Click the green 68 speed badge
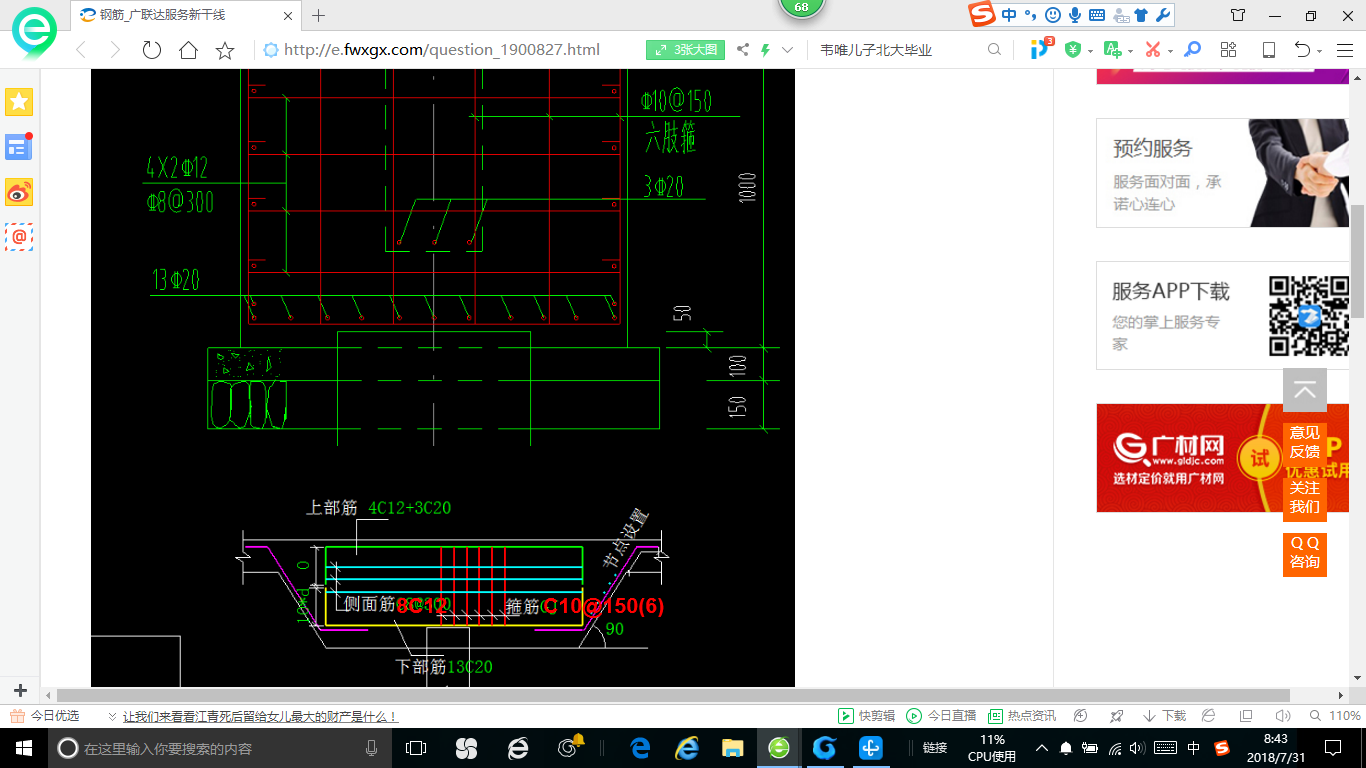 [801, 8]
